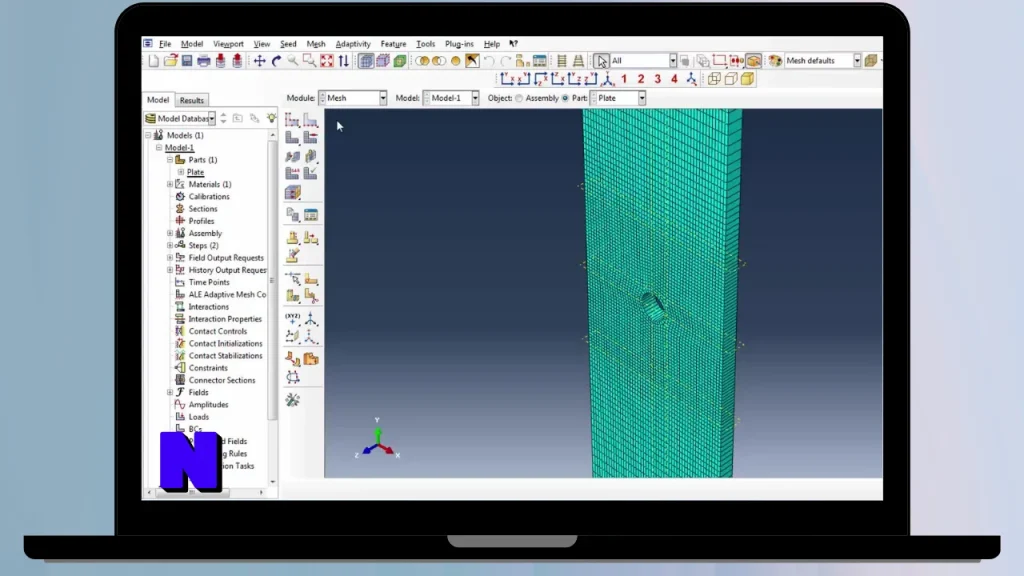
Task: Select Sections in the model tree
Action: [x=202, y=209]
